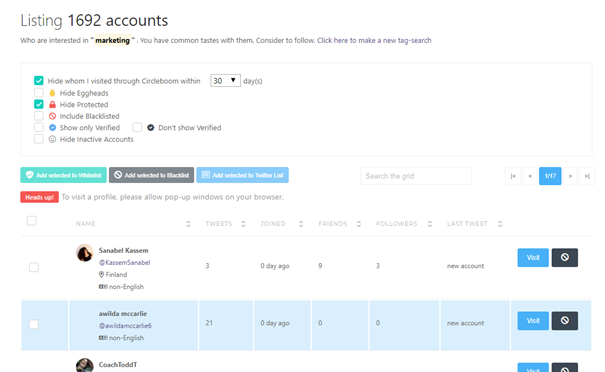Open the new tag-search link
Screen dimensions: 605x372
tap(374, 41)
